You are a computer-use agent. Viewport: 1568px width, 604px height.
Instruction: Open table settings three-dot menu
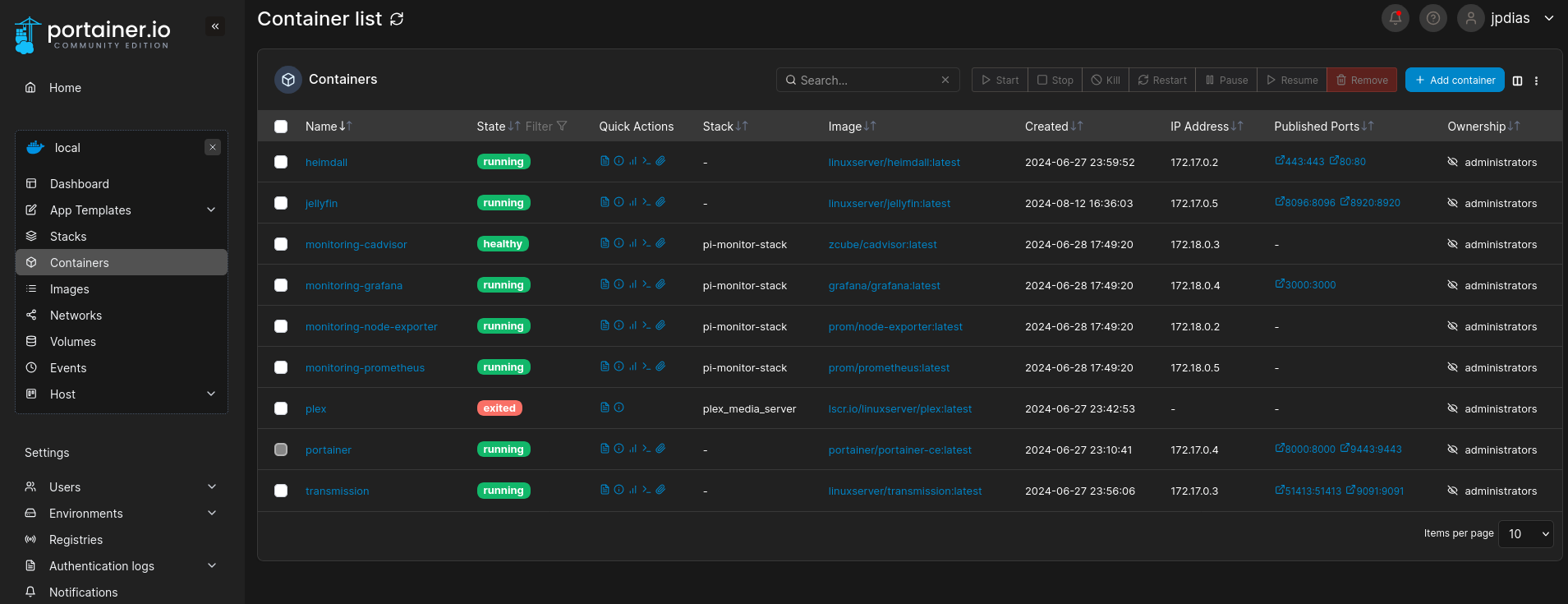click(x=1536, y=81)
